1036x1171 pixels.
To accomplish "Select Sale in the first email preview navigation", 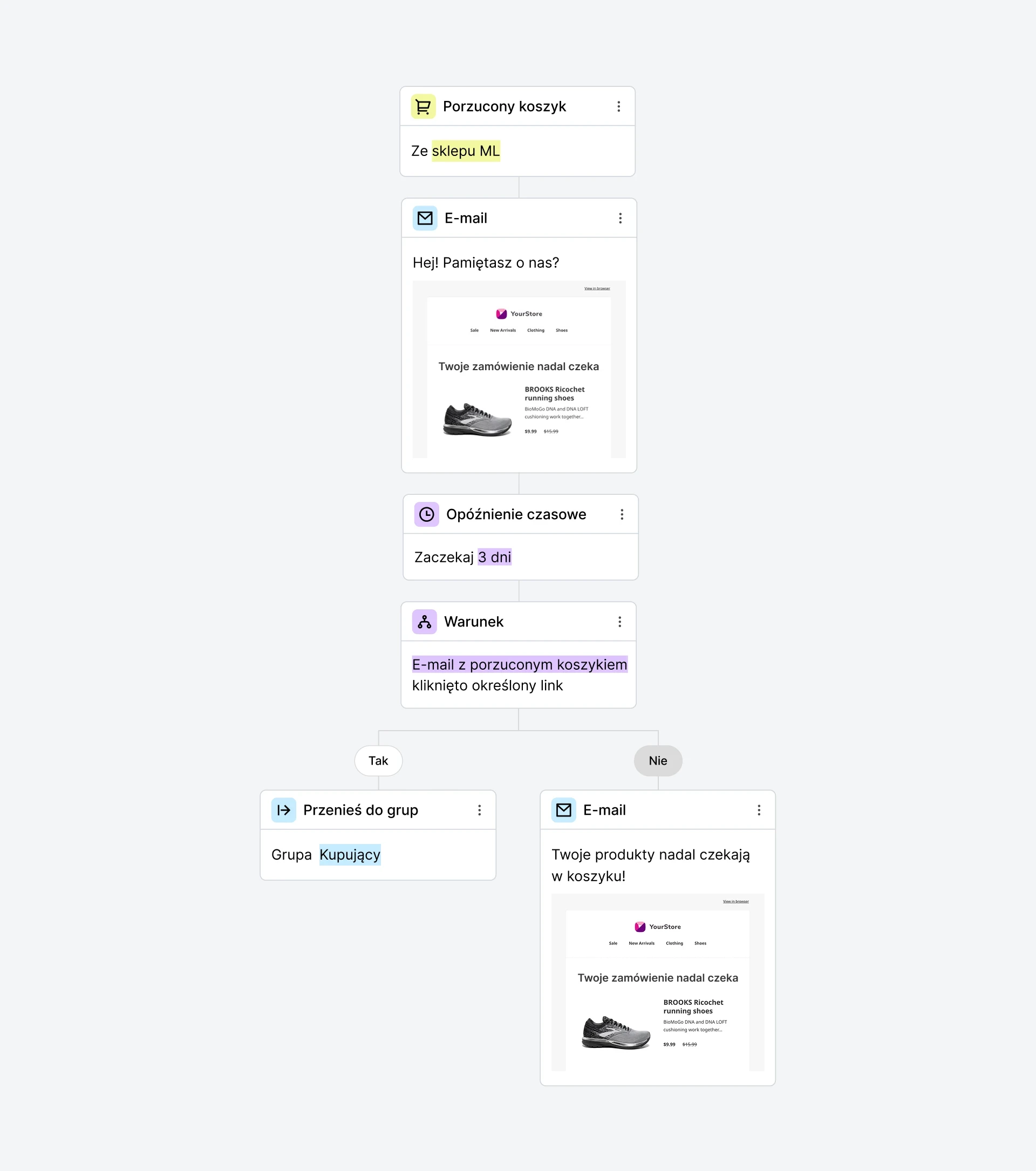I will (x=474, y=330).
